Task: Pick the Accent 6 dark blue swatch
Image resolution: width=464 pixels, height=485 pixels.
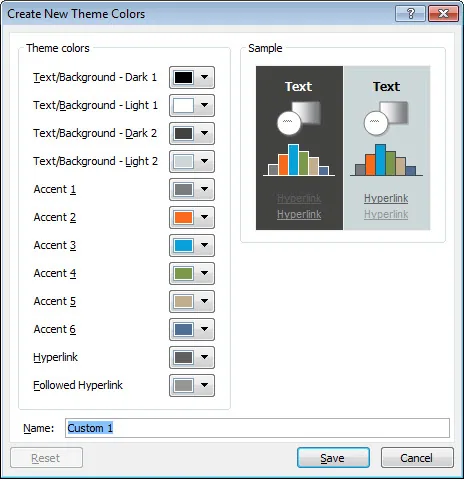Action: (x=183, y=329)
